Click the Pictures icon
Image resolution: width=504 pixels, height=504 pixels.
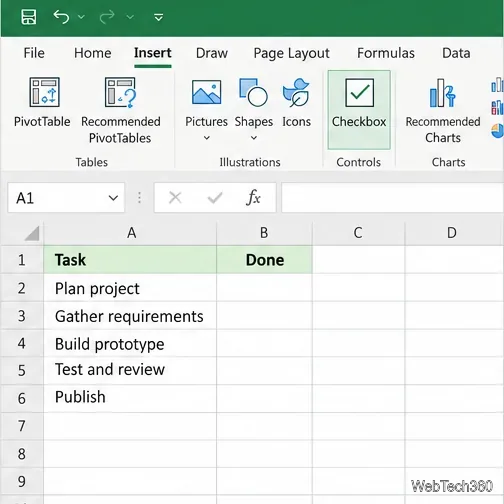pos(206,92)
